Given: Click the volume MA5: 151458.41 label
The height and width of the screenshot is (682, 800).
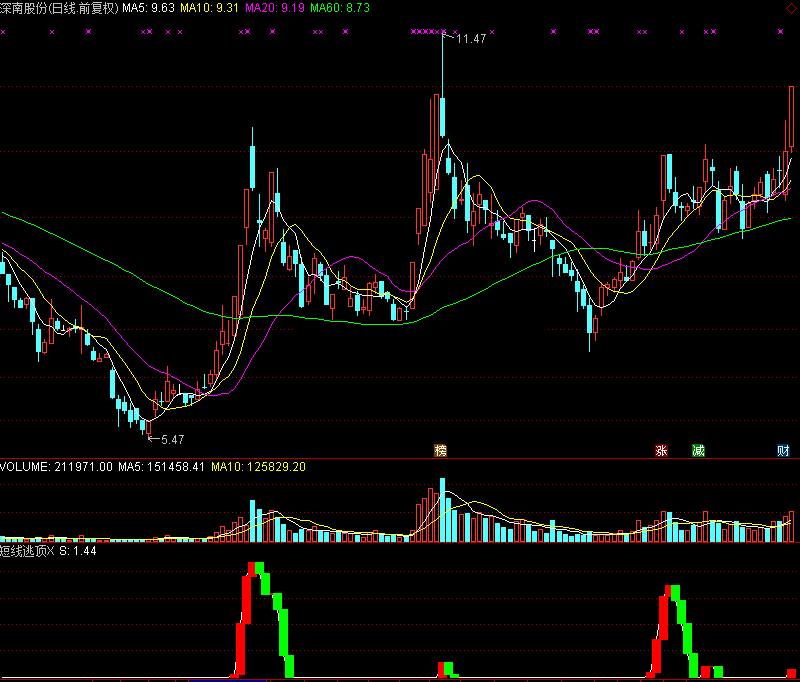Looking at the screenshot, I should tap(161, 467).
